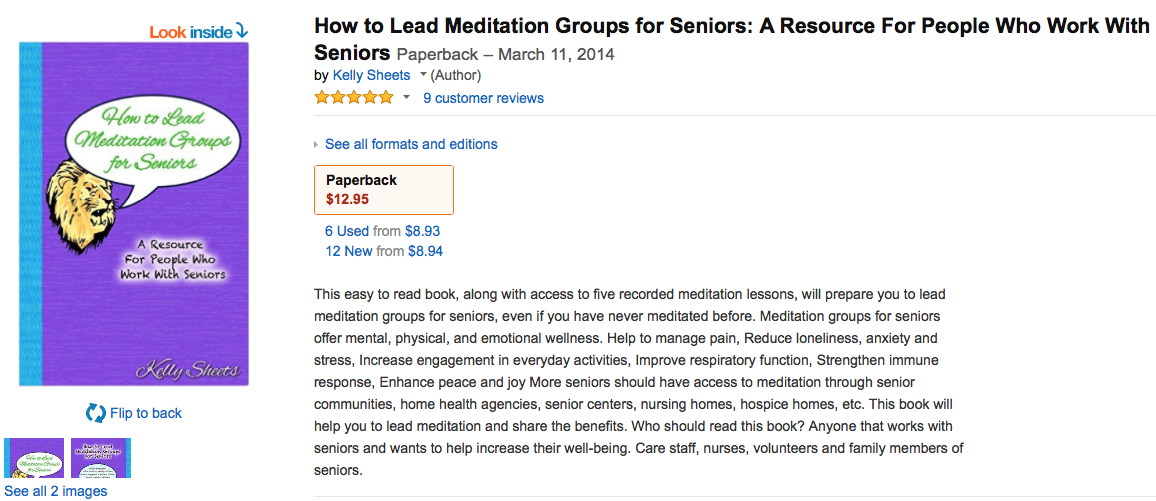Open the front cover thumbnail
Viewport: 1156px width, 501px height.
point(34,458)
